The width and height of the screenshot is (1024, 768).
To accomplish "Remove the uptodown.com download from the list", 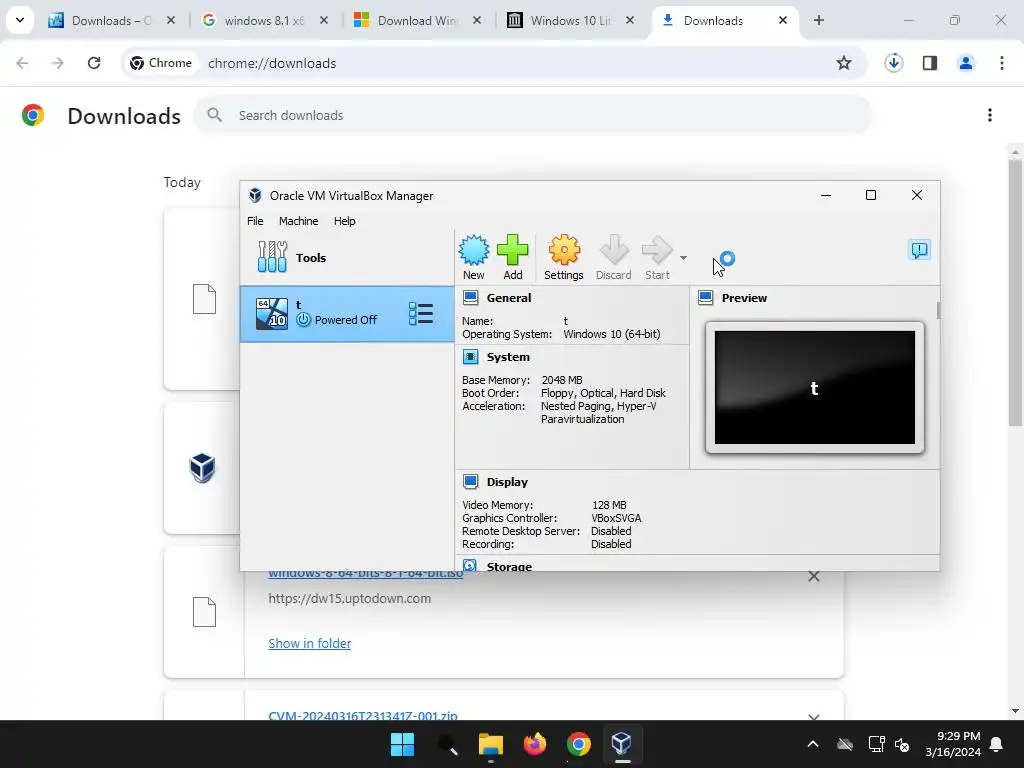I will click(814, 576).
